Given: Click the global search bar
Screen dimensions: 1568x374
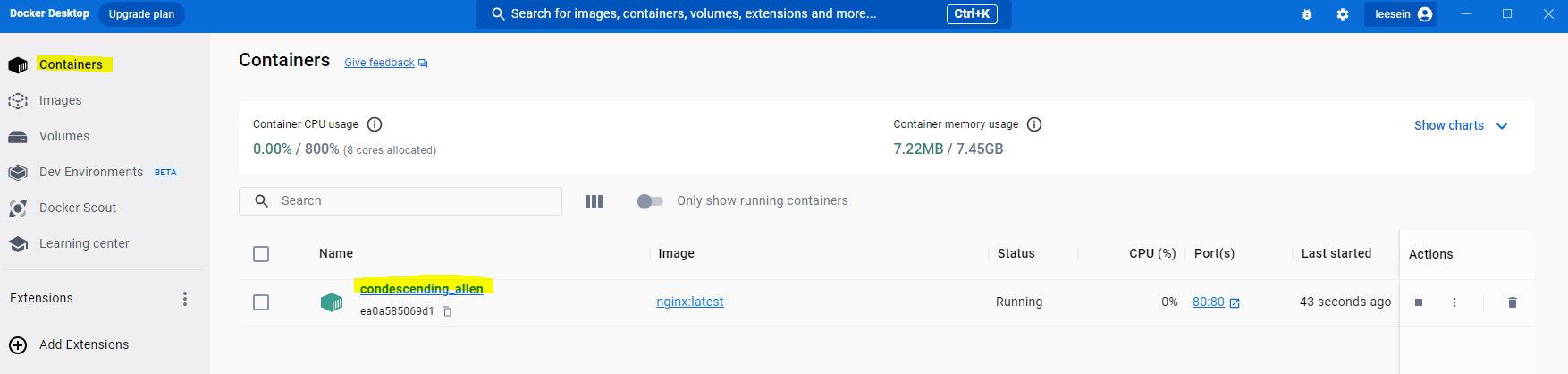Looking at the screenshot, I should coord(744,14).
